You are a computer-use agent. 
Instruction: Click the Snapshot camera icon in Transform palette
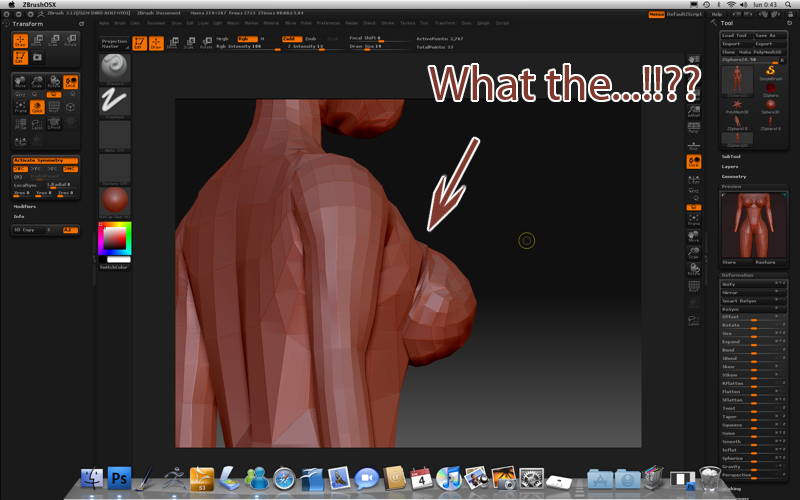(x=37, y=58)
